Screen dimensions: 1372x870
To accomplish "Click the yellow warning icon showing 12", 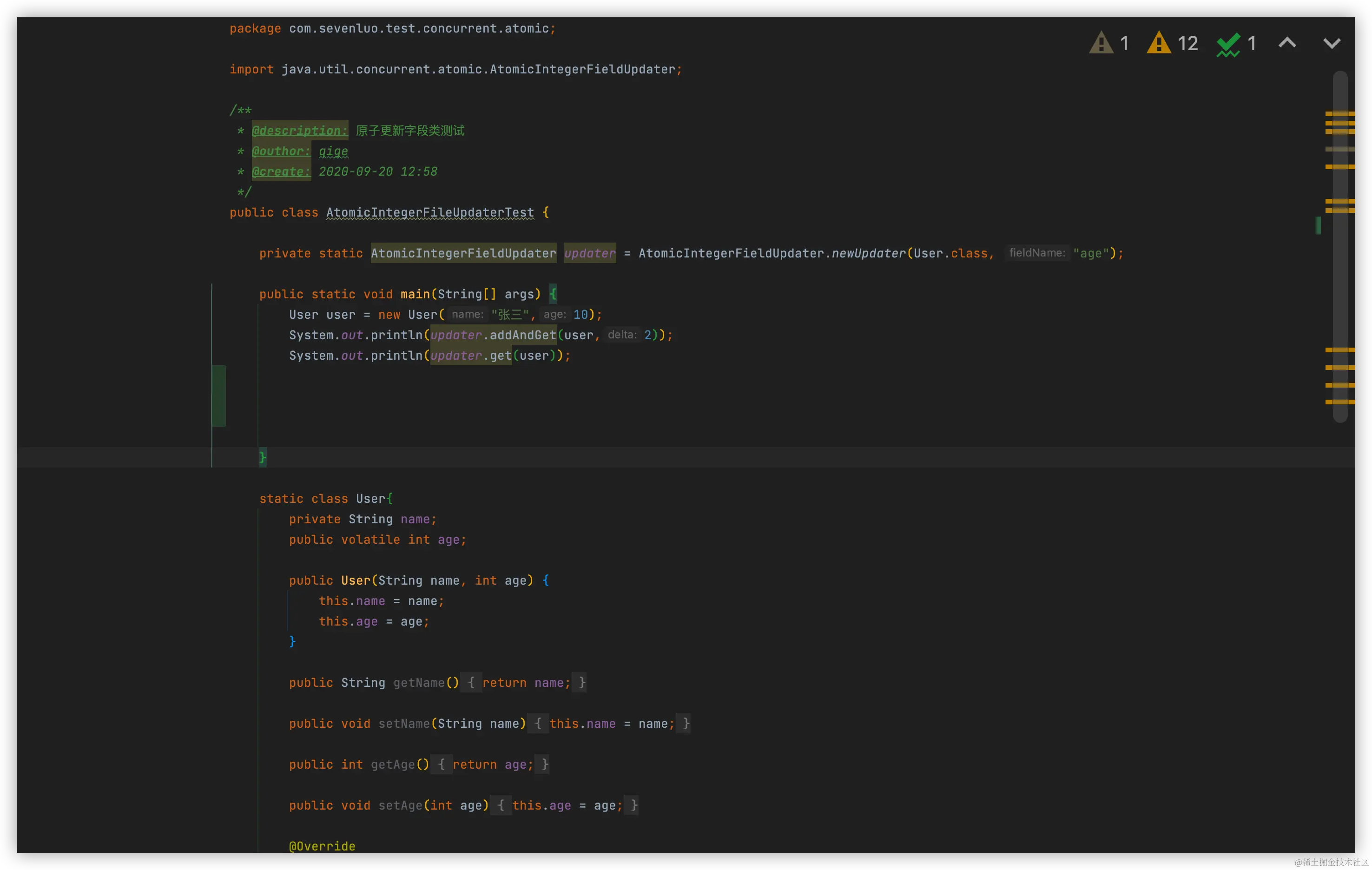I will click(1159, 43).
